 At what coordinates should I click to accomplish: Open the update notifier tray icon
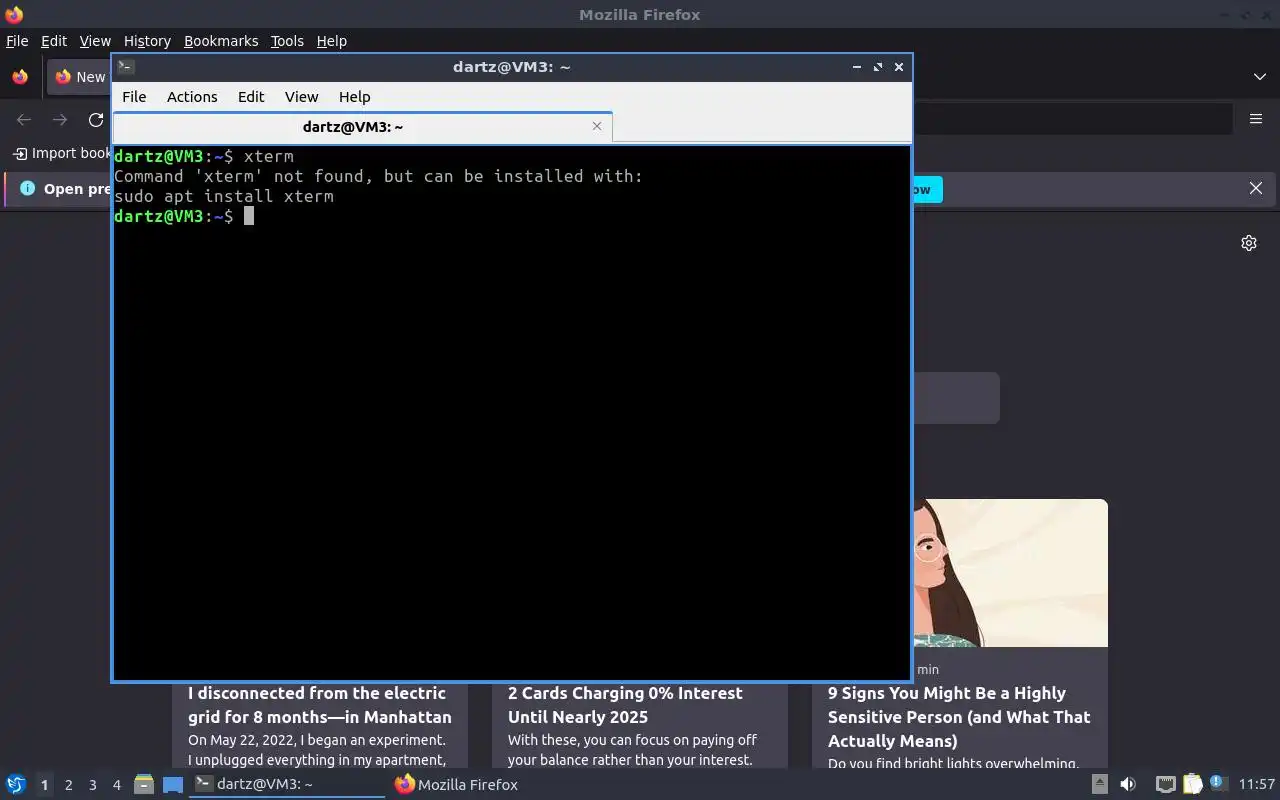pyautogui.click(x=1218, y=783)
